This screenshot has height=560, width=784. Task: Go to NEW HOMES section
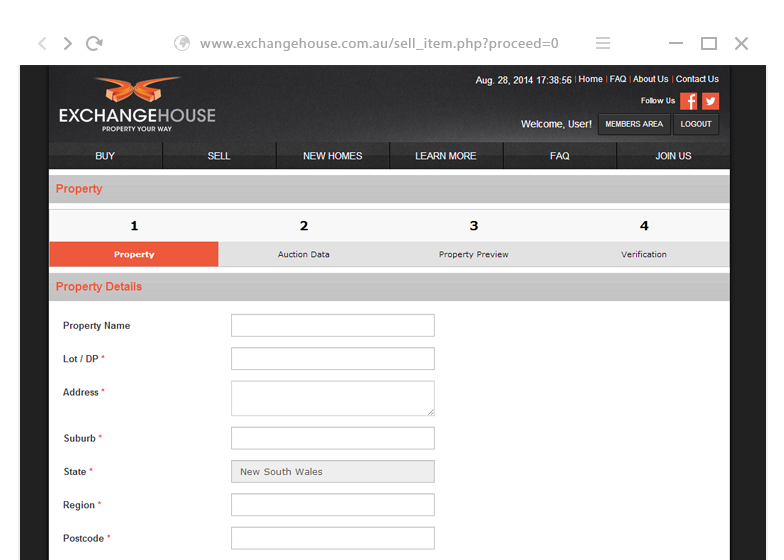(333, 156)
